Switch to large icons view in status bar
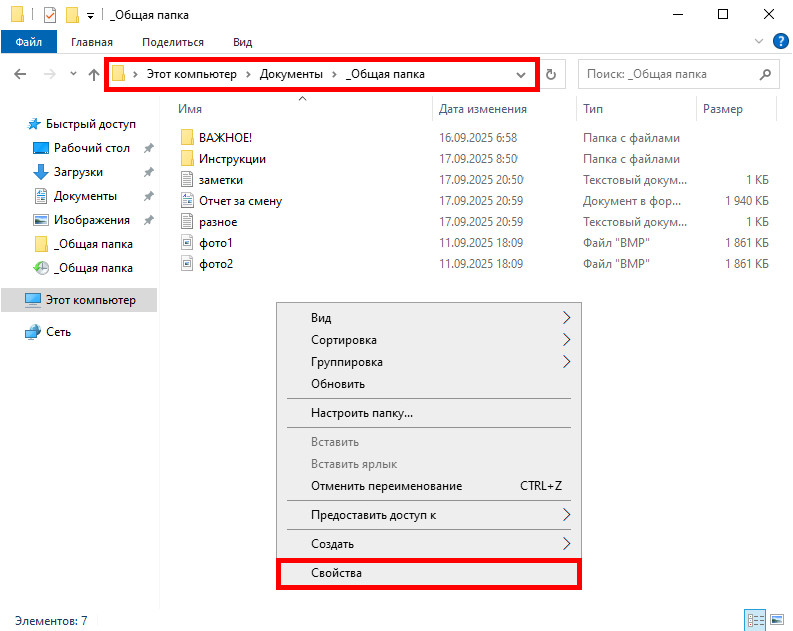The image size is (793, 631). coord(776,620)
